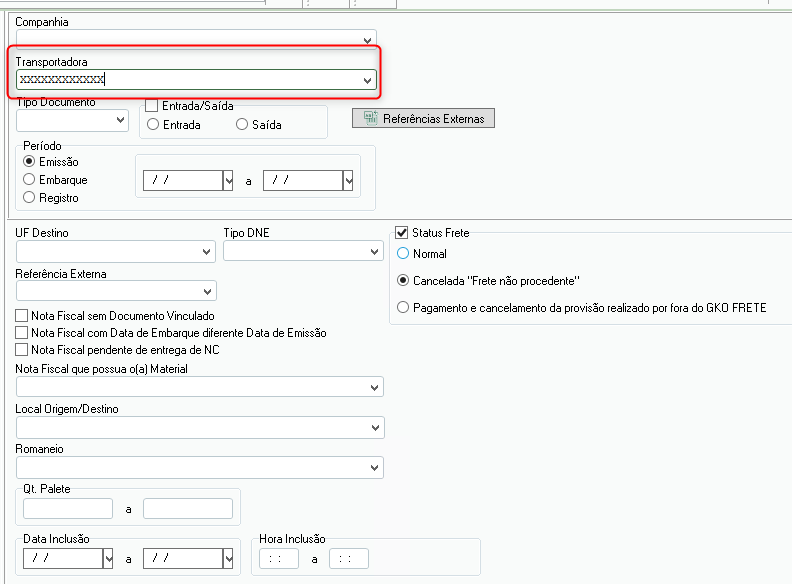Open the UF Destino dropdown

click(207, 251)
